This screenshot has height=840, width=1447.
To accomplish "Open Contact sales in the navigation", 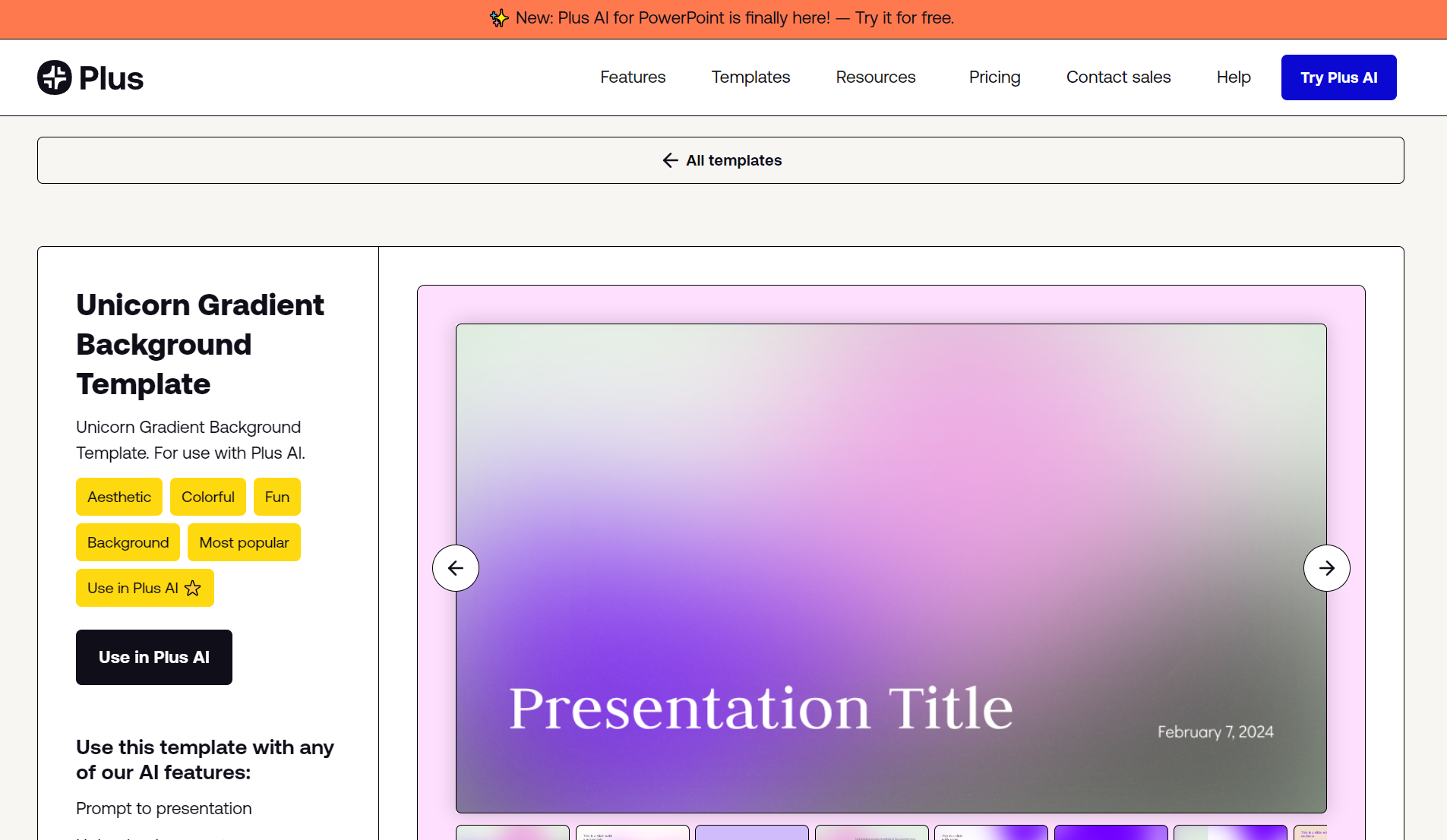I will (x=1119, y=77).
